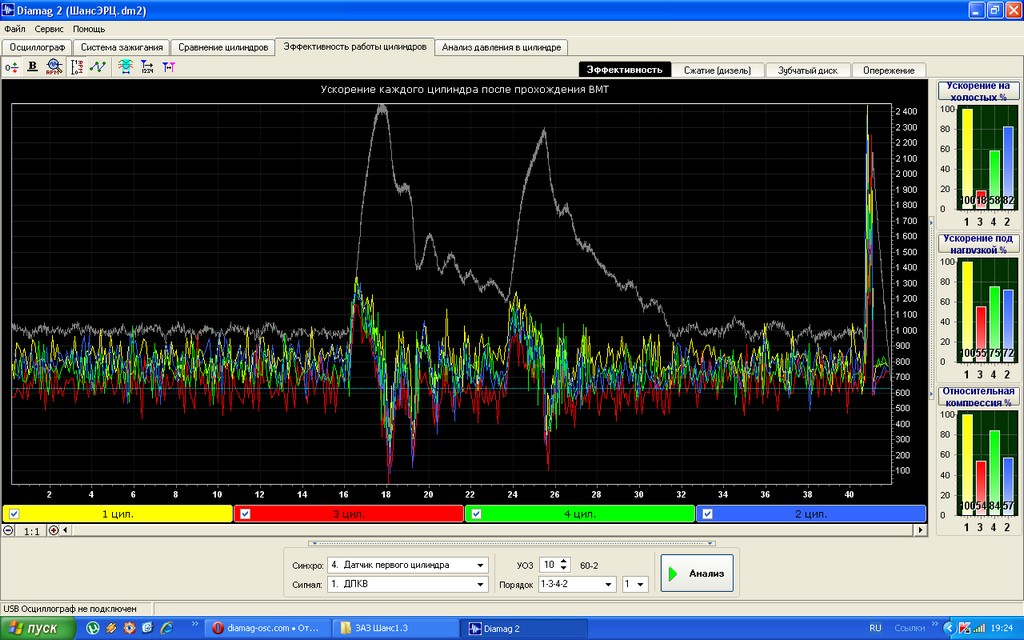The height and width of the screenshot is (640, 1024).
Task: Switch to diamag-osc.com taskbar window
Action: coord(268,628)
